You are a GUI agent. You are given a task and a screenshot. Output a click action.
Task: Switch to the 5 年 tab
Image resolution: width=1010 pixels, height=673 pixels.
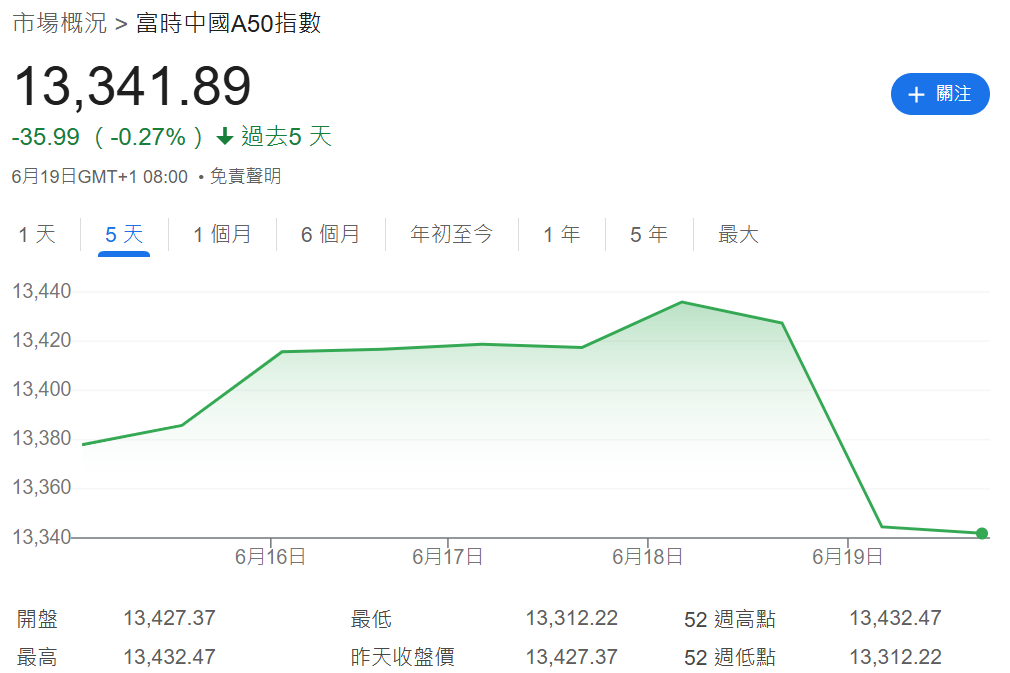(x=649, y=234)
